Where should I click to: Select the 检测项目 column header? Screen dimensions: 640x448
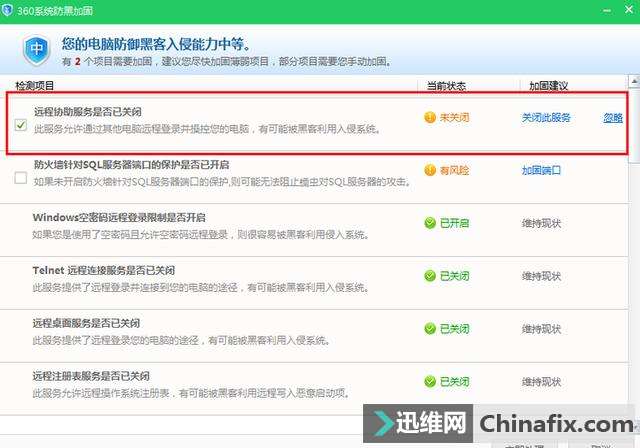point(34,86)
